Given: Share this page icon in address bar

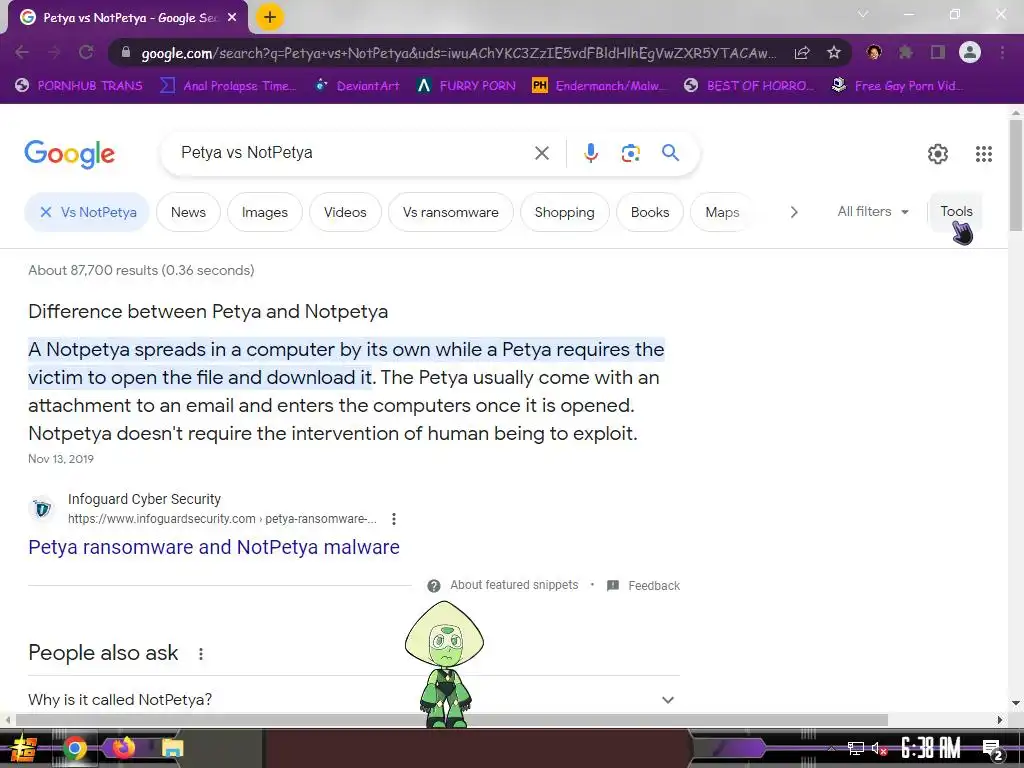Looking at the screenshot, I should (x=802, y=53).
